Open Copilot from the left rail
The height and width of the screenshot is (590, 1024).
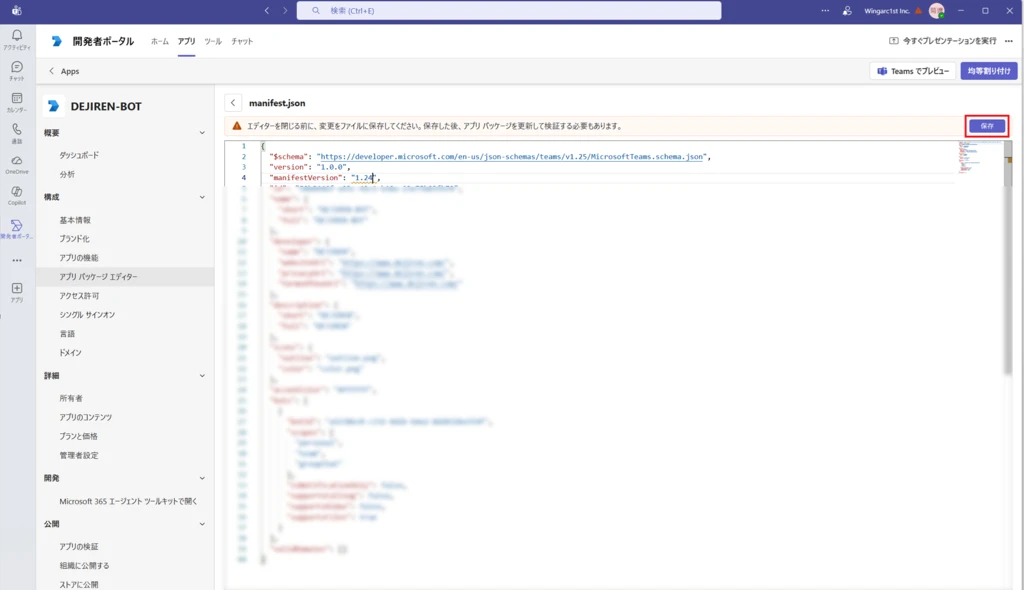[17, 192]
